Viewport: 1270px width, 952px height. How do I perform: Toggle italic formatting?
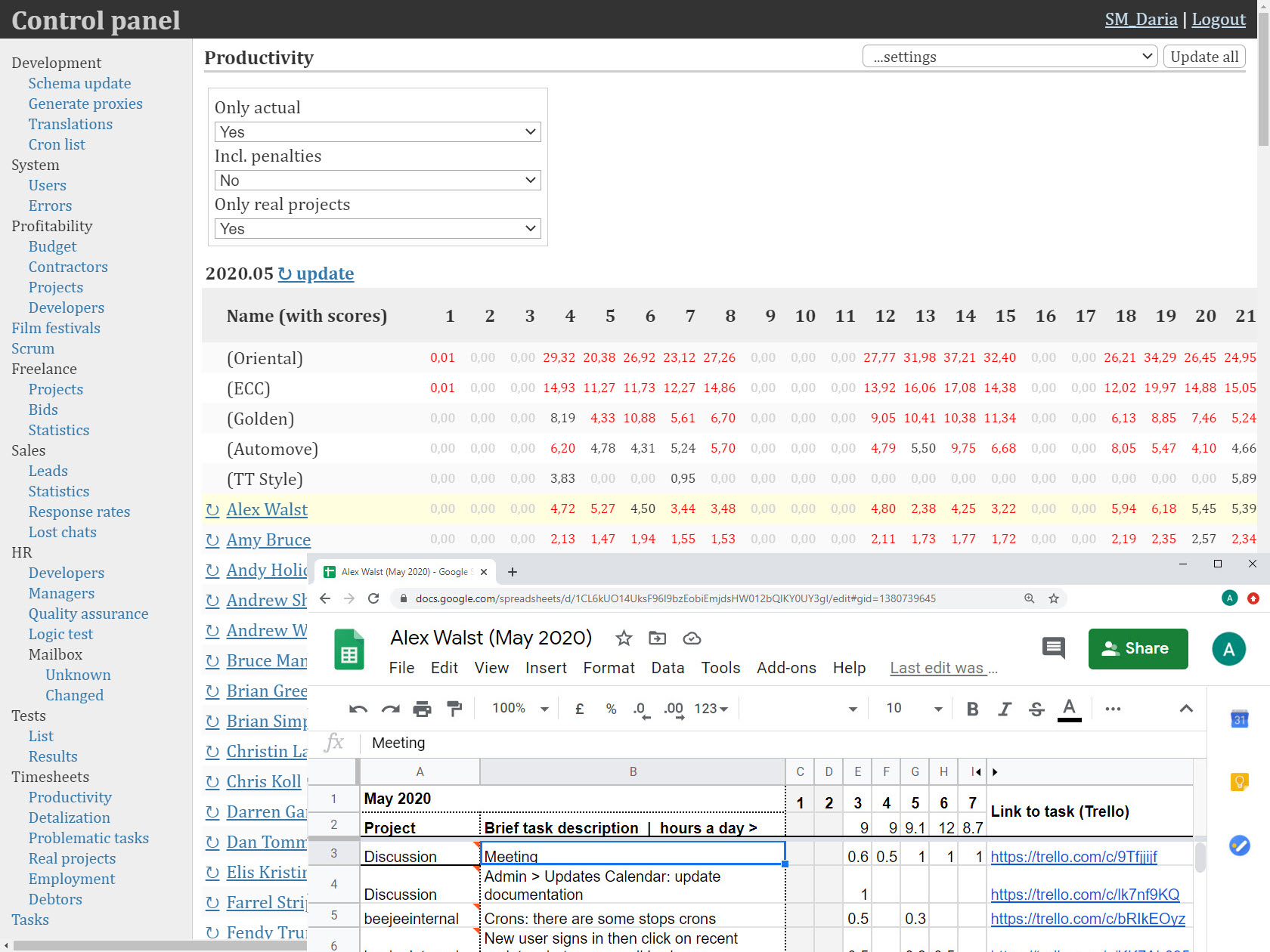[1005, 709]
